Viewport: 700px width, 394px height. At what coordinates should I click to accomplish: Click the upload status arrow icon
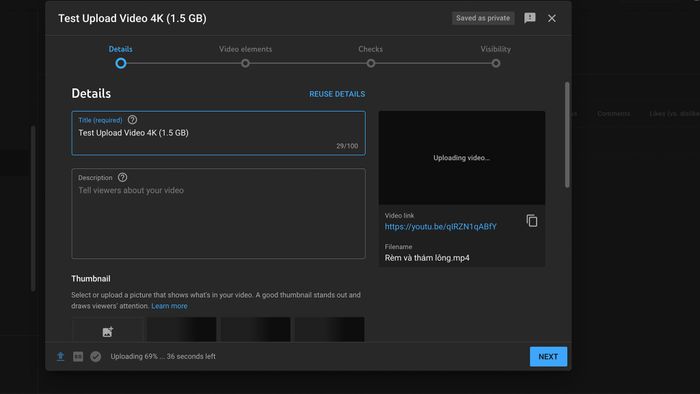coord(60,356)
